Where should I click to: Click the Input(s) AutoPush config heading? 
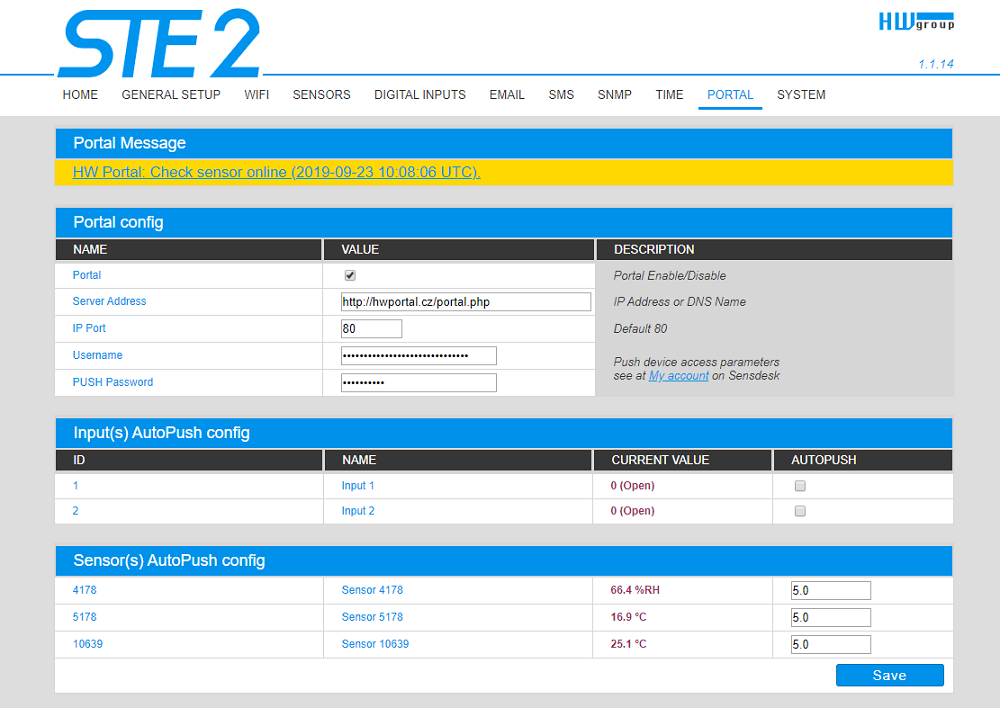click(161, 432)
